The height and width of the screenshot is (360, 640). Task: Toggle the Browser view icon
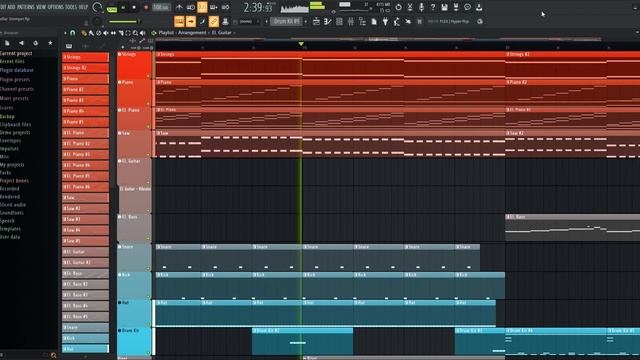pyautogui.click(x=362, y=21)
